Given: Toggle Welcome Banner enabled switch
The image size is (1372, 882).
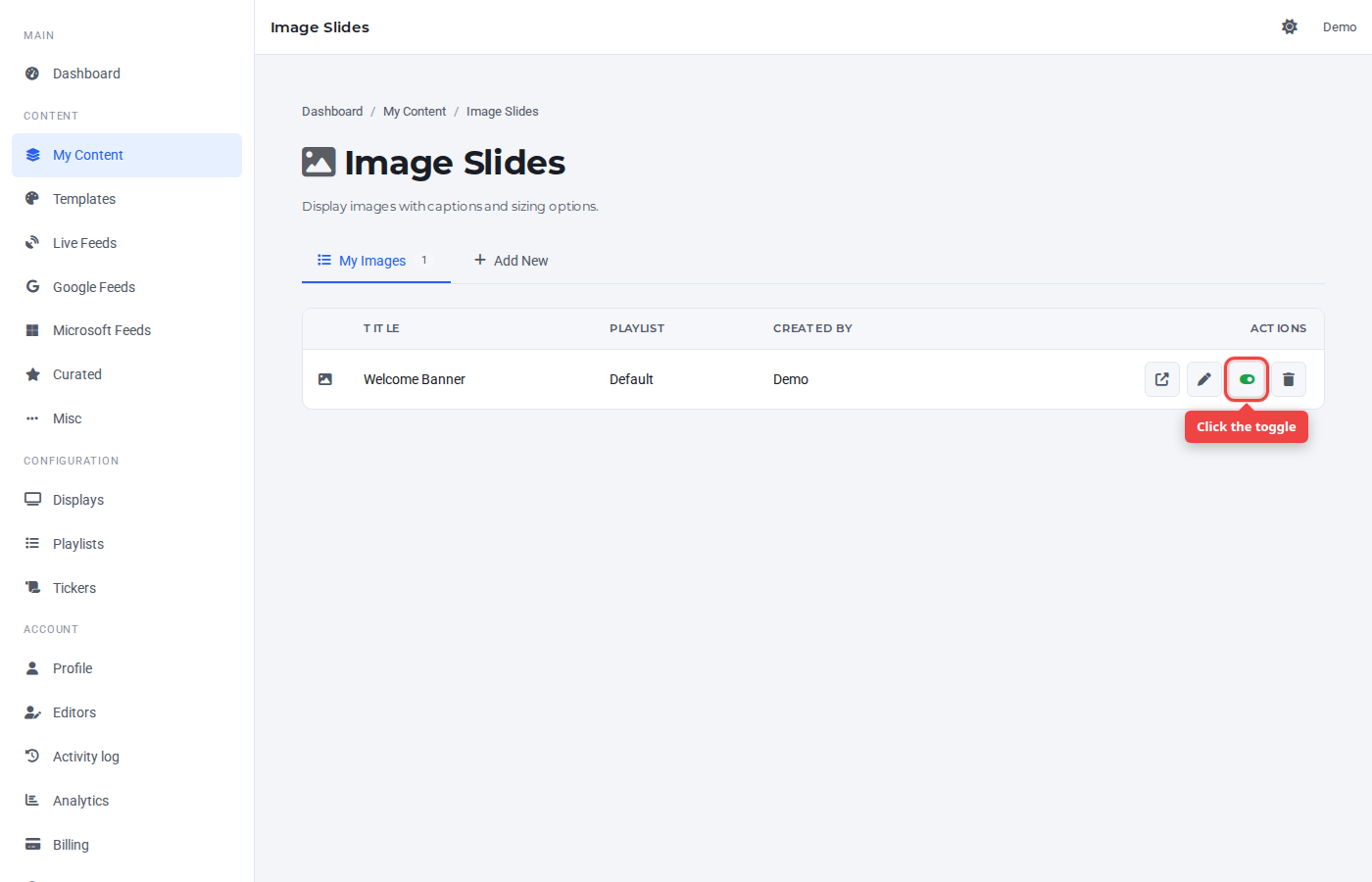Looking at the screenshot, I should pyautogui.click(x=1247, y=379).
